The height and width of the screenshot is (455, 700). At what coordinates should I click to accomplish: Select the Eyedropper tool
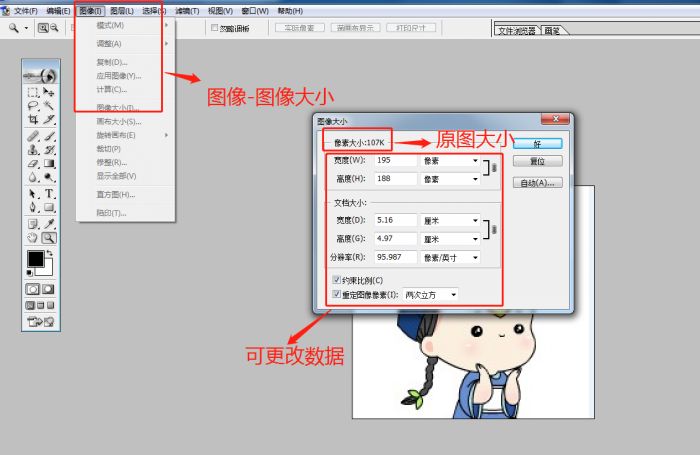click(x=49, y=224)
